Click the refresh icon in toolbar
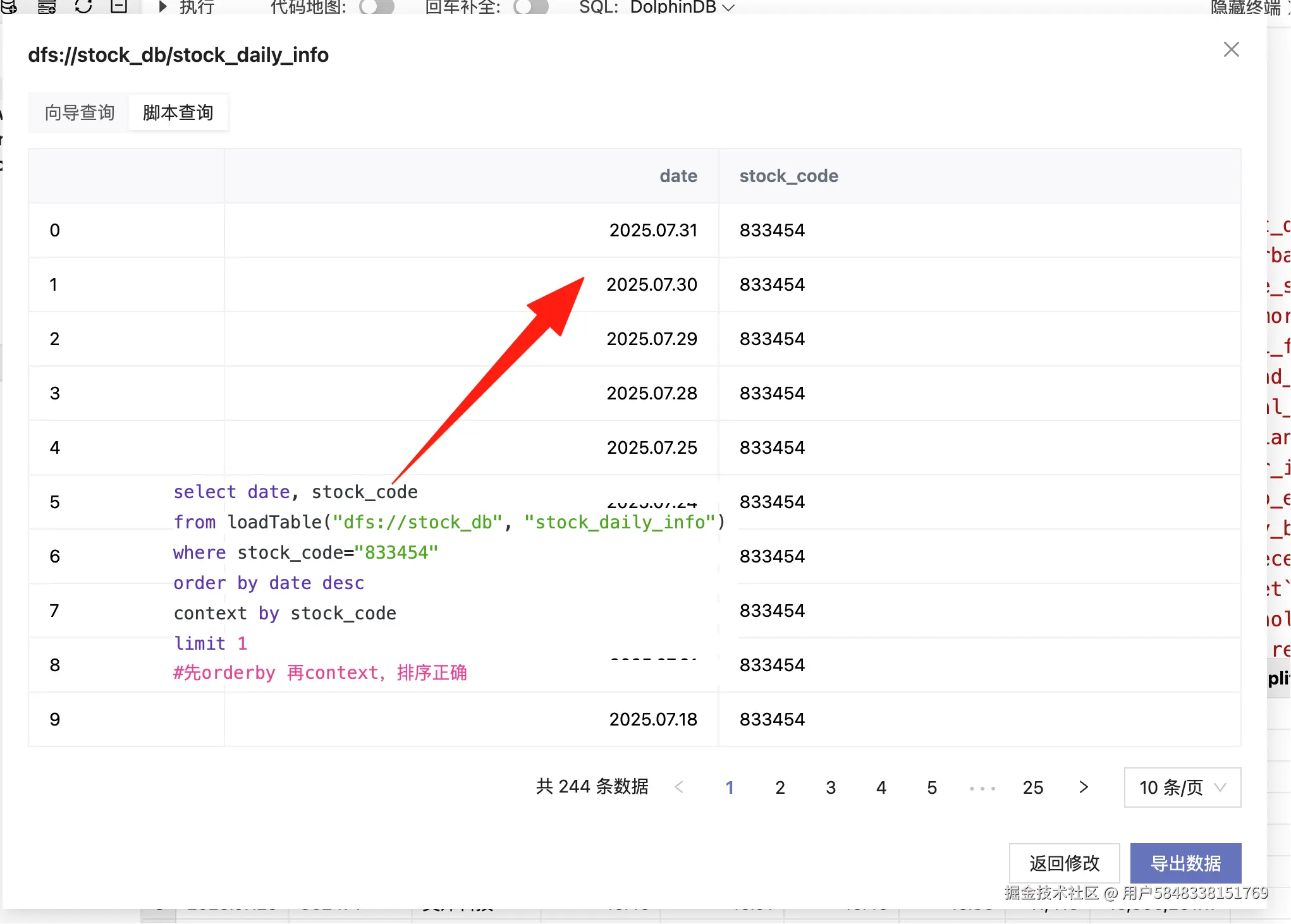The width and height of the screenshot is (1291, 924). point(83,6)
